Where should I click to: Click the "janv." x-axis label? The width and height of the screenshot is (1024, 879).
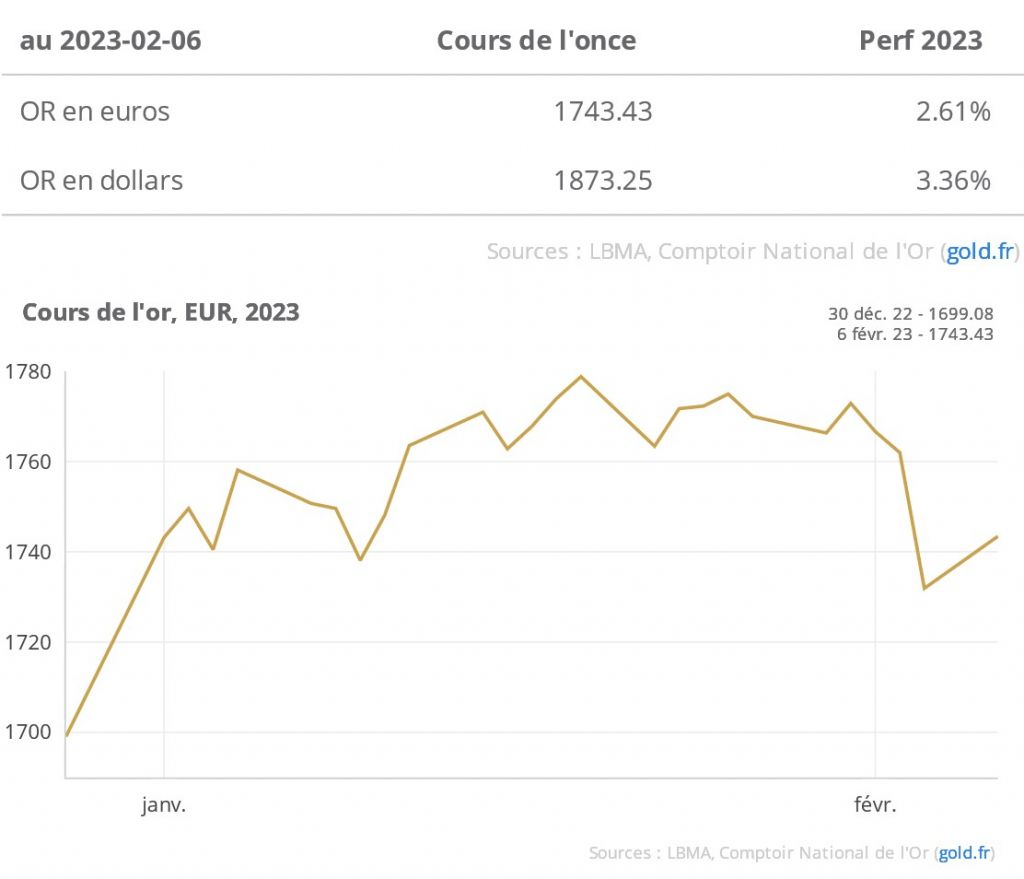pos(164,805)
